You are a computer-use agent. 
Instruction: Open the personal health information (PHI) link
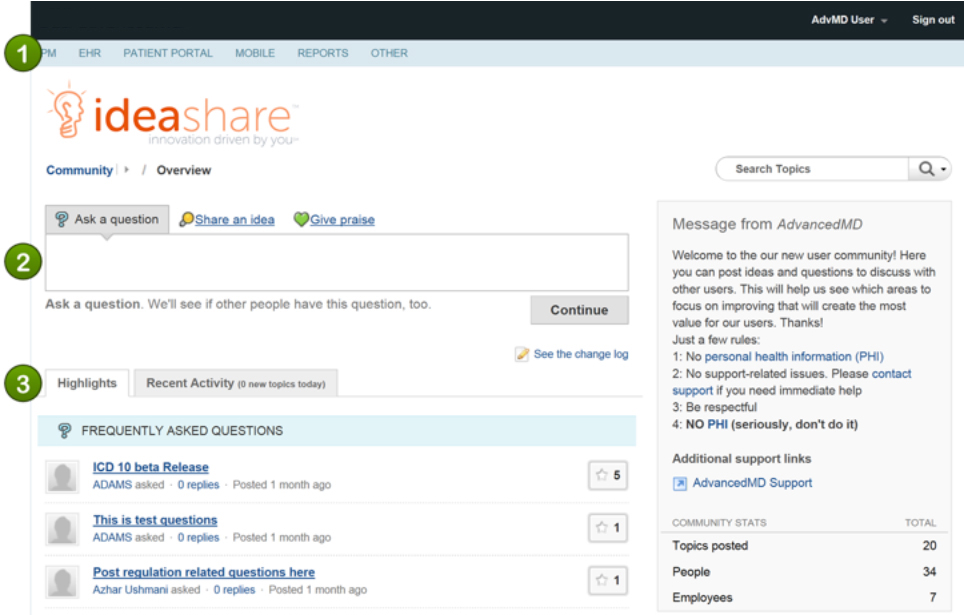794,357
